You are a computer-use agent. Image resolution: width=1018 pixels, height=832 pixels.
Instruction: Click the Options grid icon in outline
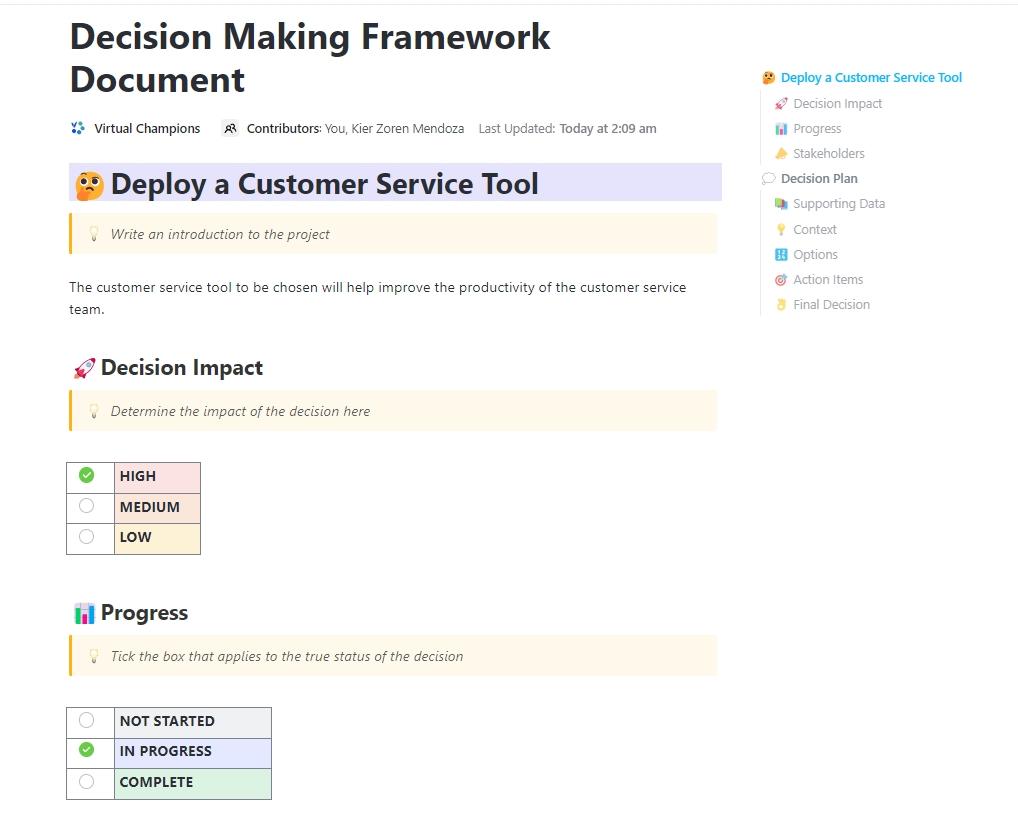780,254
